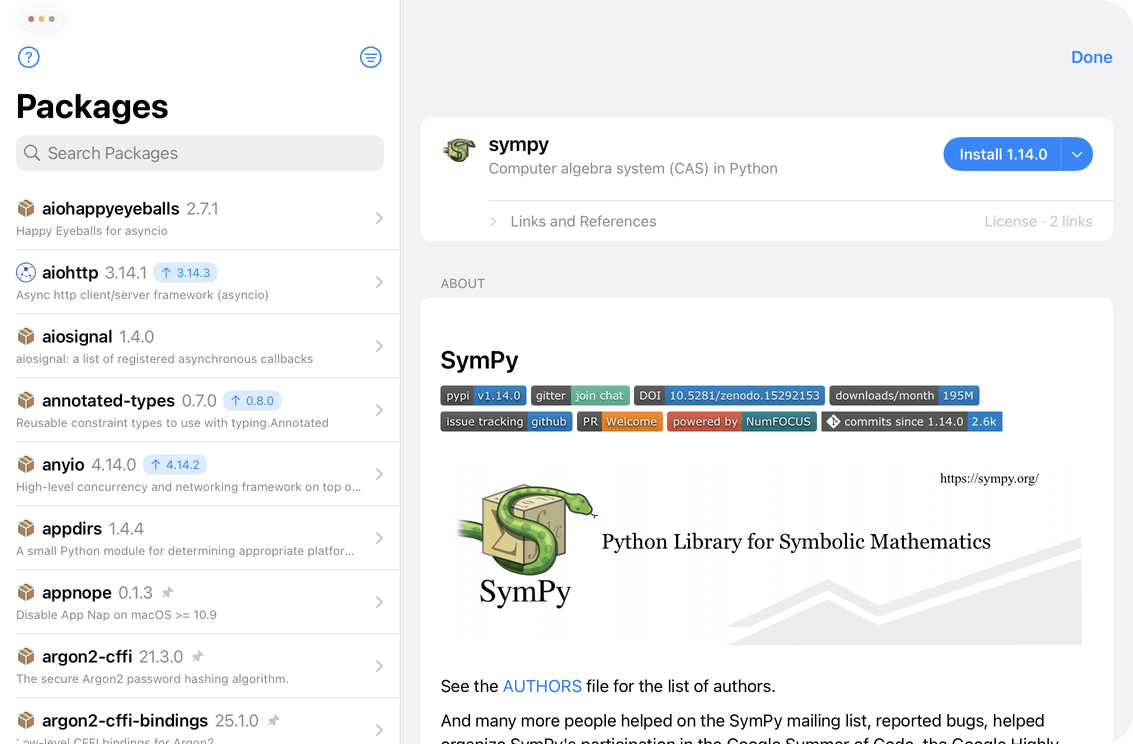The height and width of the screenshot is (744, 1133).
Task: Click 'Computer algebra system (CAS) in Python' subtitle
Action: [x=633, y=168]
